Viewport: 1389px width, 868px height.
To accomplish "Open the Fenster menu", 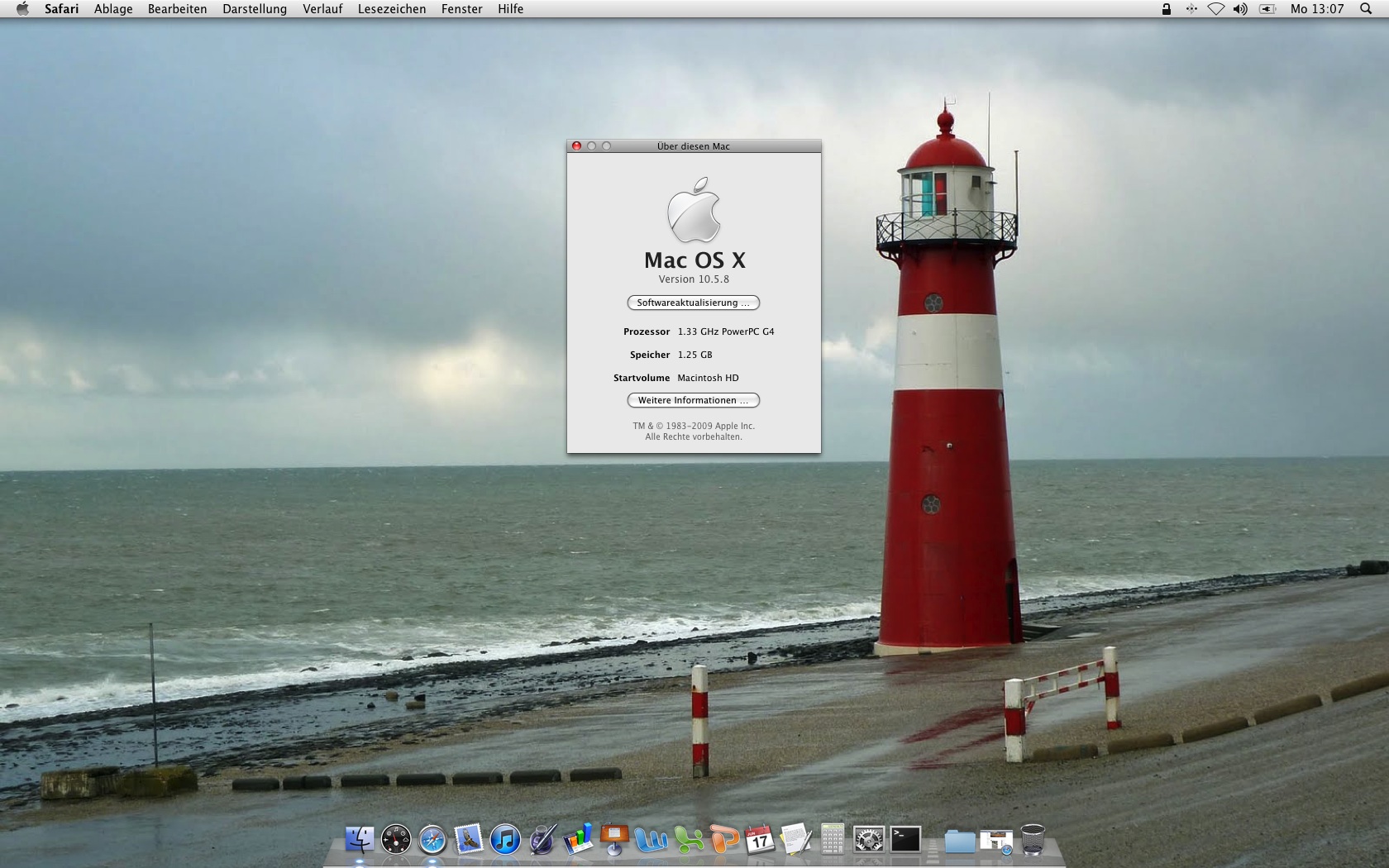I will click(x=462, y=9).
